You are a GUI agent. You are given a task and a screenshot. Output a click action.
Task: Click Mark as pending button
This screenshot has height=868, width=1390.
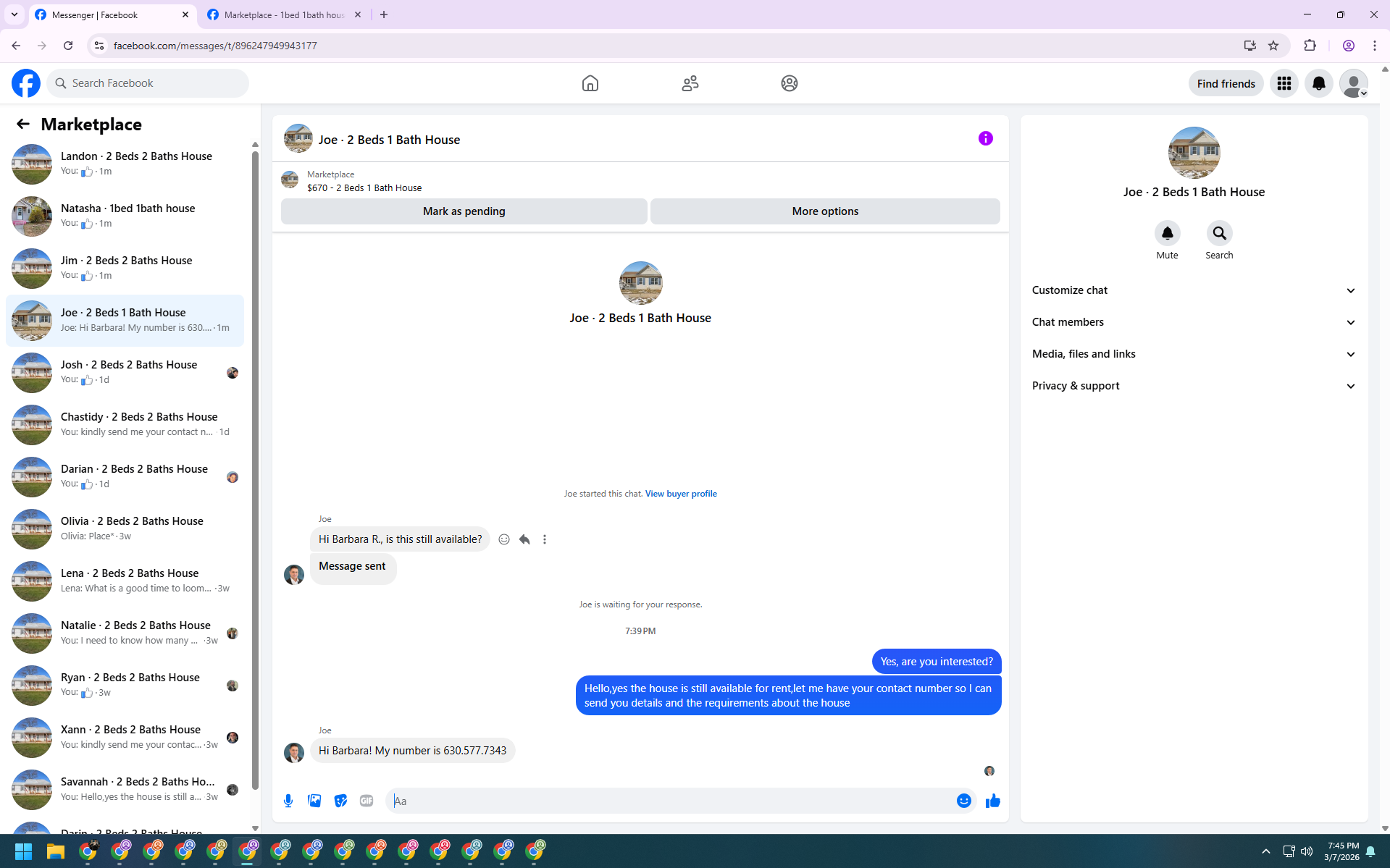pos(464,211)
